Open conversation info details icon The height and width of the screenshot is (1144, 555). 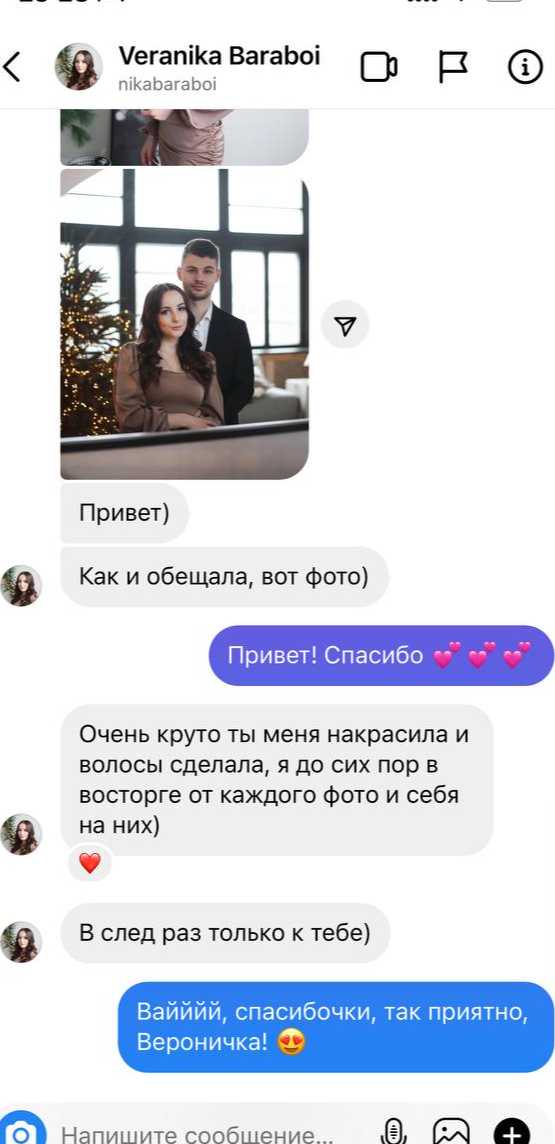(525, 67)
